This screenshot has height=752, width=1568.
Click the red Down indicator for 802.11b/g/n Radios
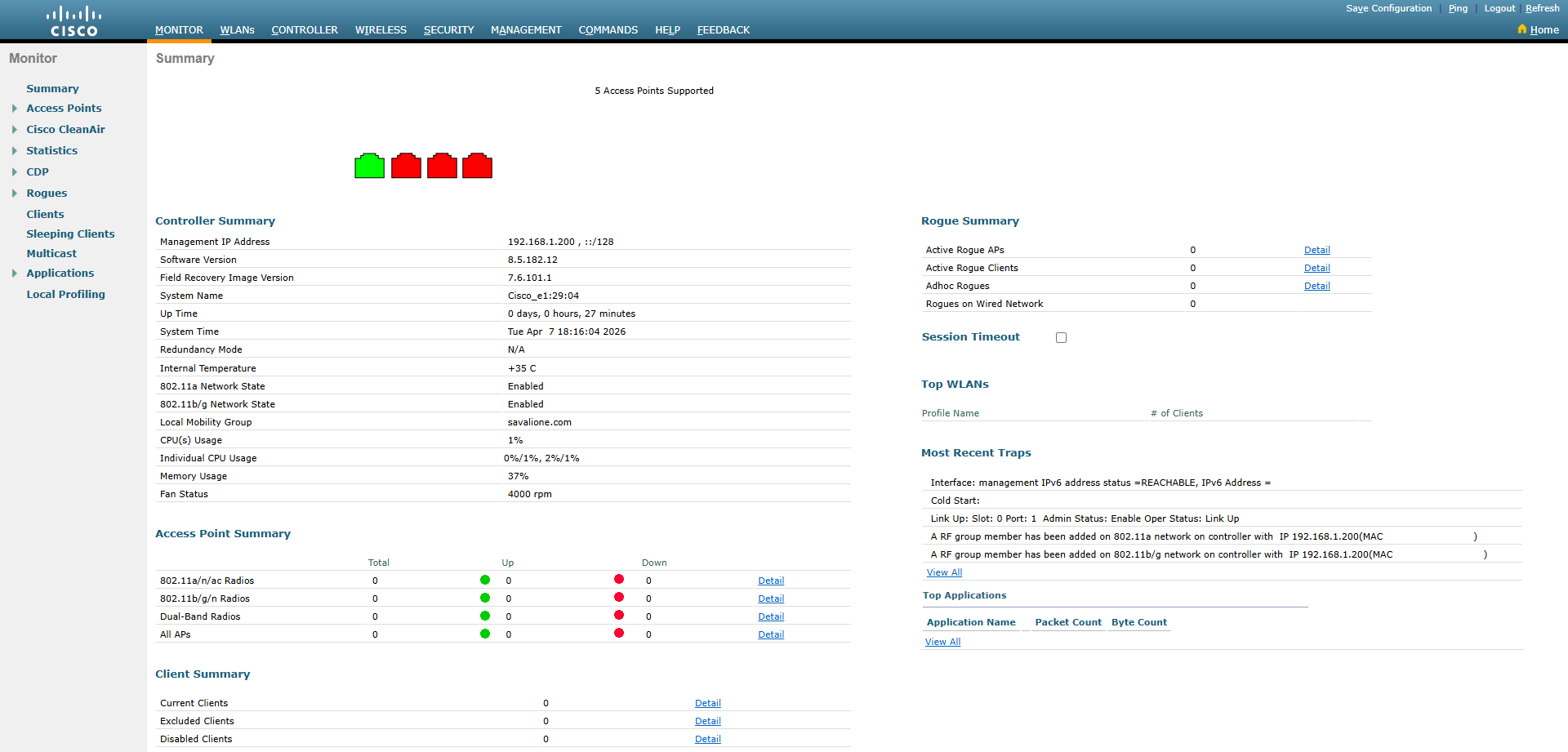click(x=618, y=598)
